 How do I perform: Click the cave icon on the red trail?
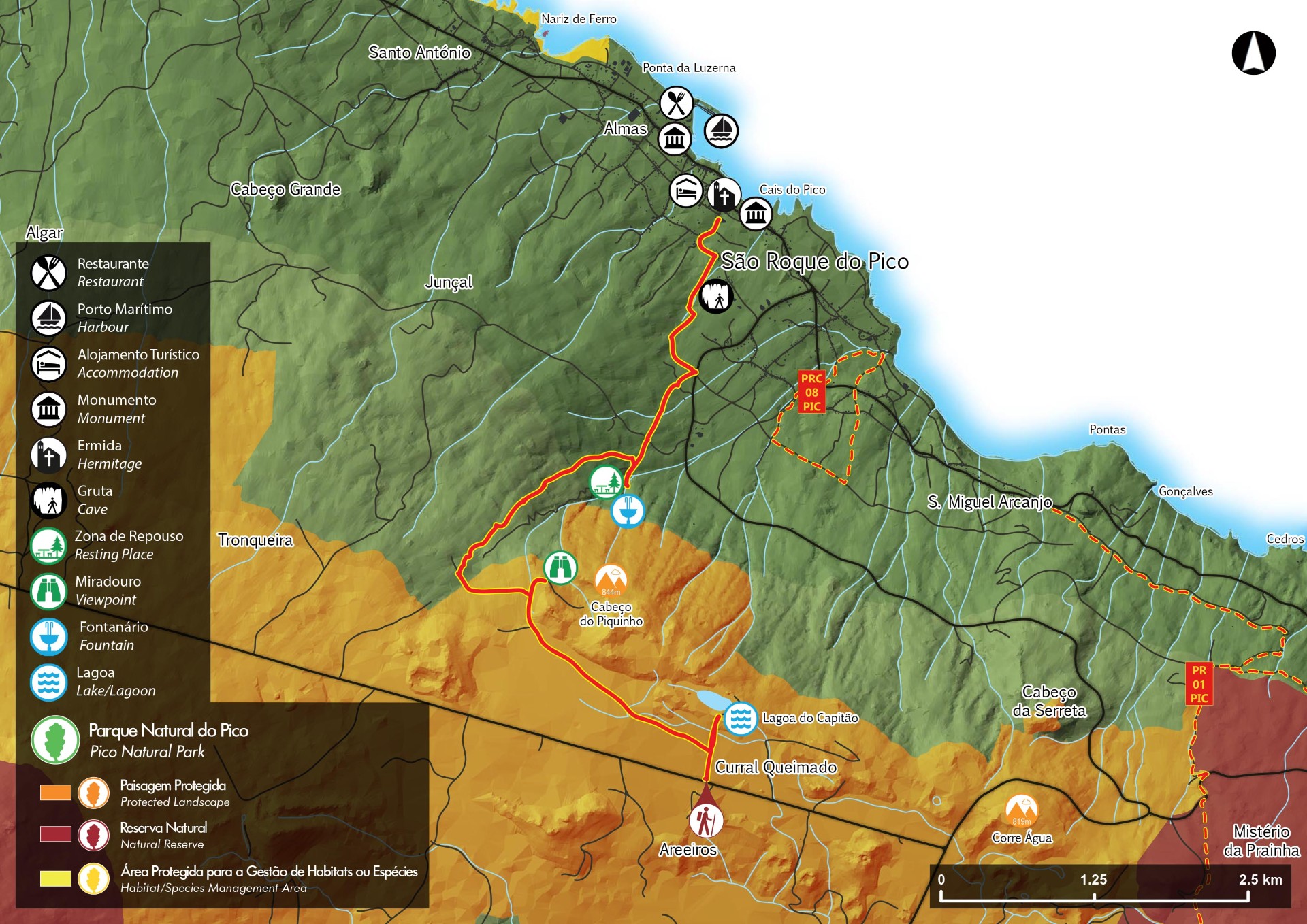coord(715,296)
